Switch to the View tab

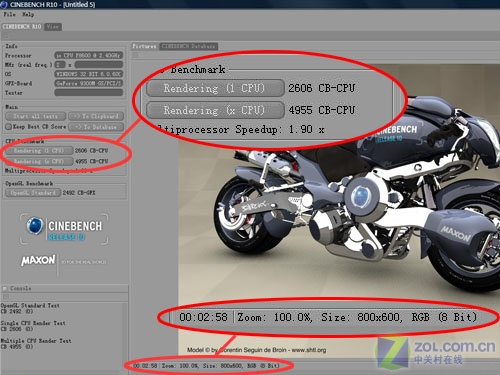53,27
